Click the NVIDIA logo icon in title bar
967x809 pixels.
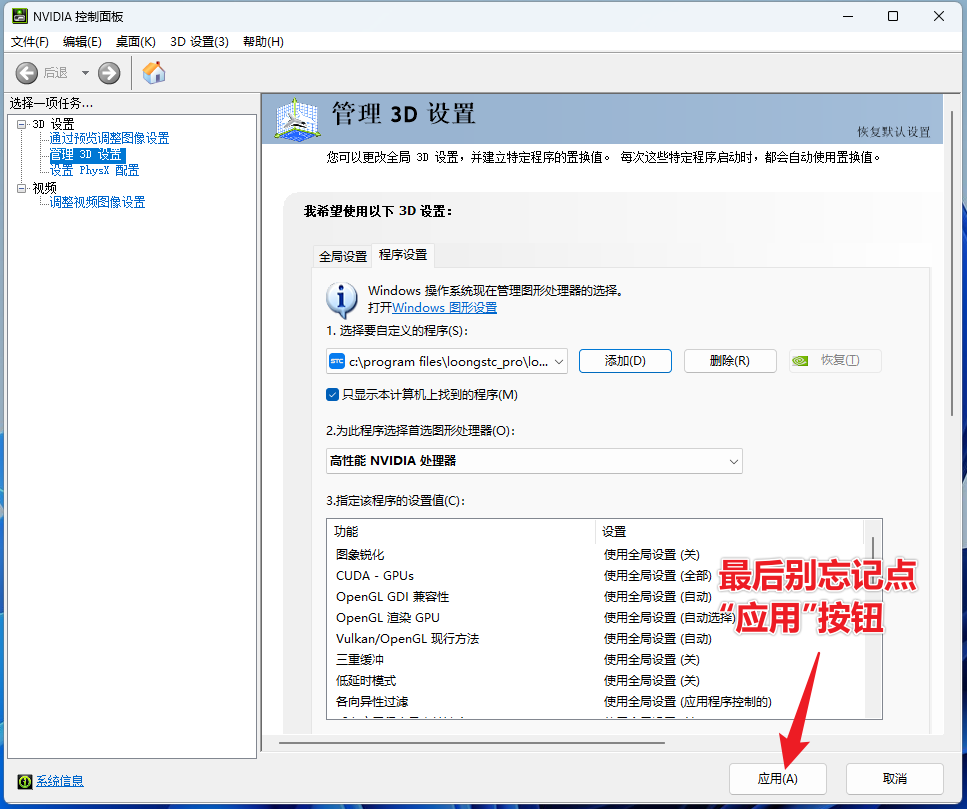19,17
